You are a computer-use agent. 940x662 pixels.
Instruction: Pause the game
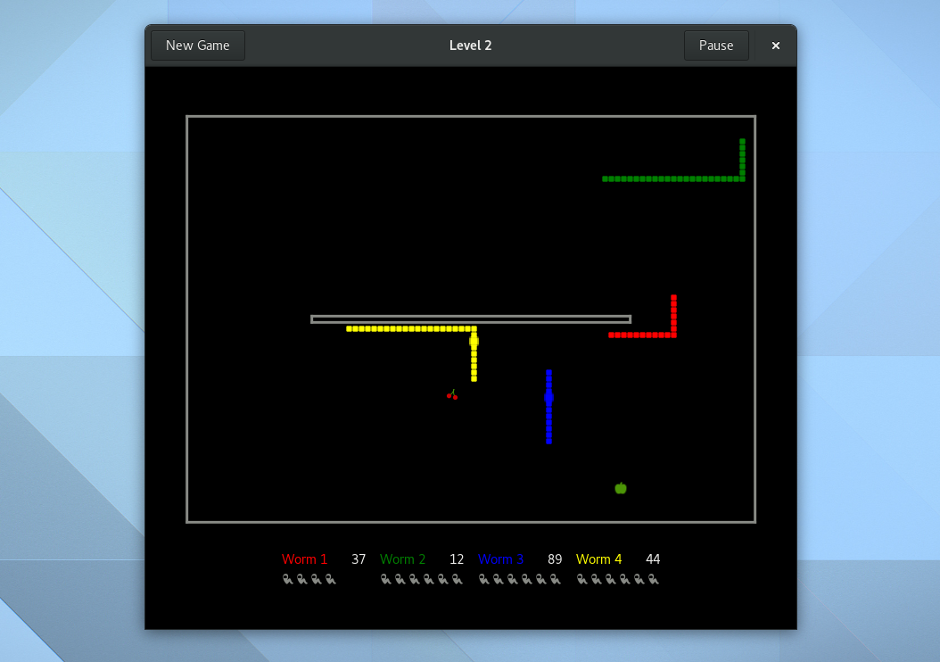tap(716, 45)
